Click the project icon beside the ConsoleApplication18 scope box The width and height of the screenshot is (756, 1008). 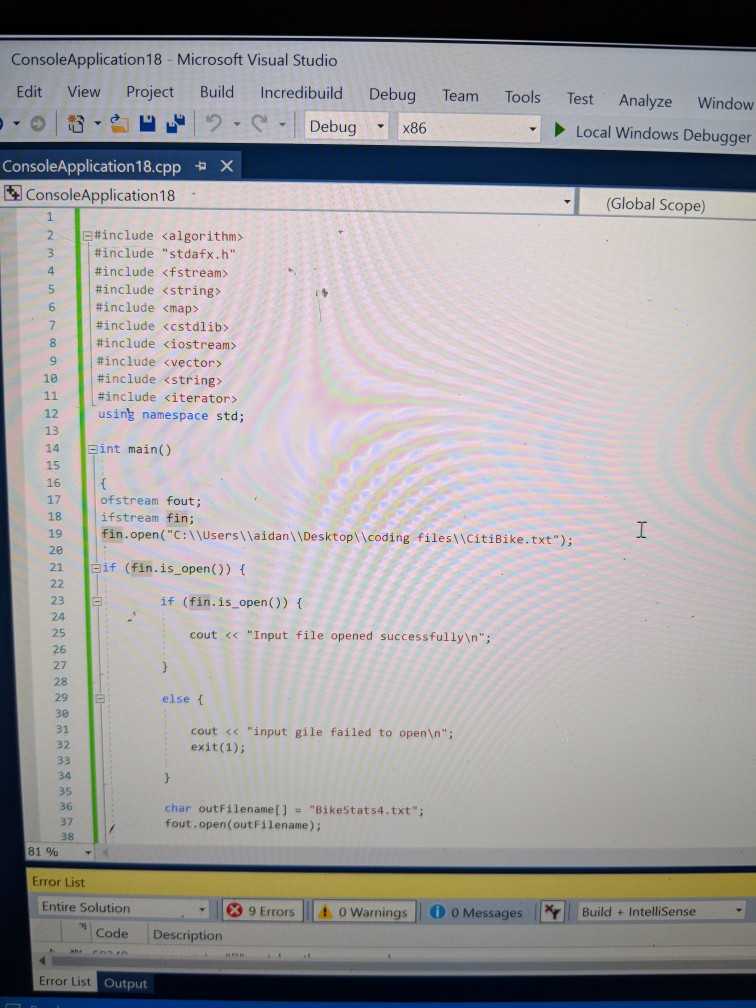pos(12,193)
